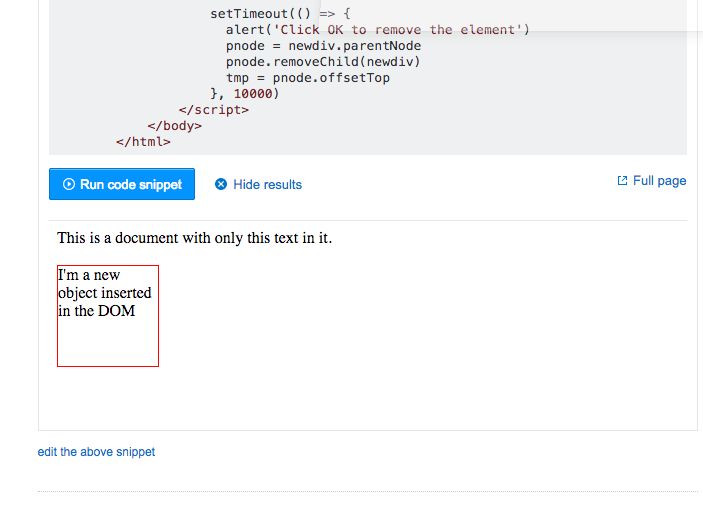
Task: Click the closing </html> tag
Action: click(143, 142)
